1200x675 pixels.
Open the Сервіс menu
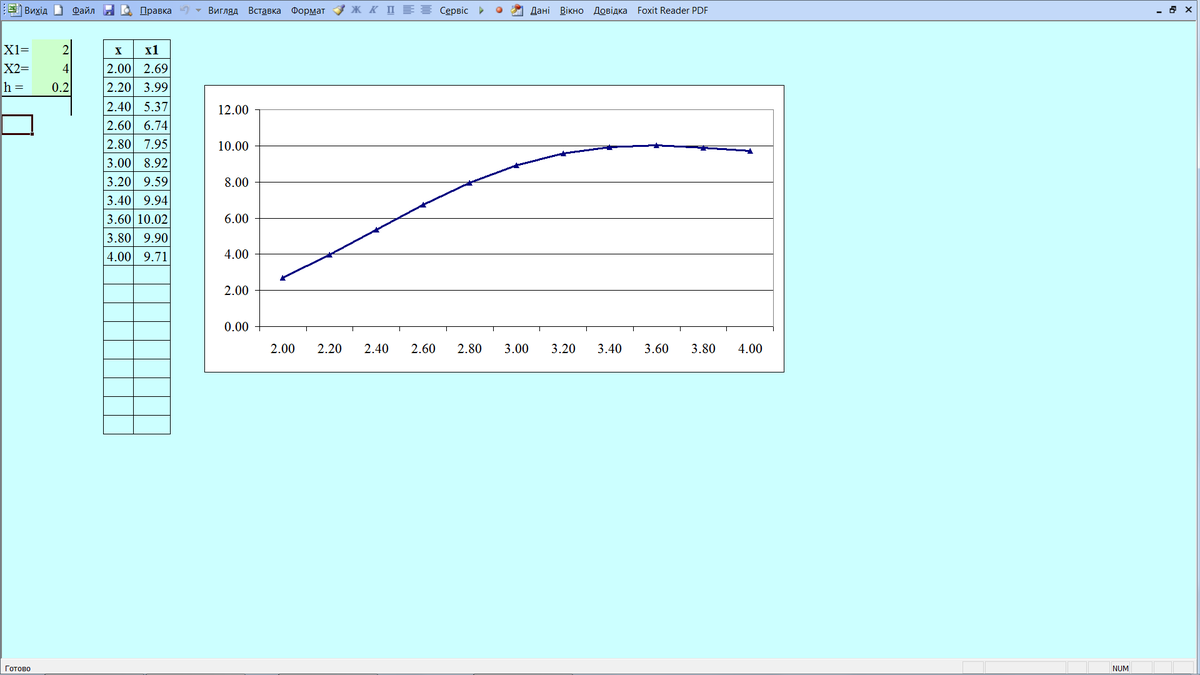tap(454, 10)
